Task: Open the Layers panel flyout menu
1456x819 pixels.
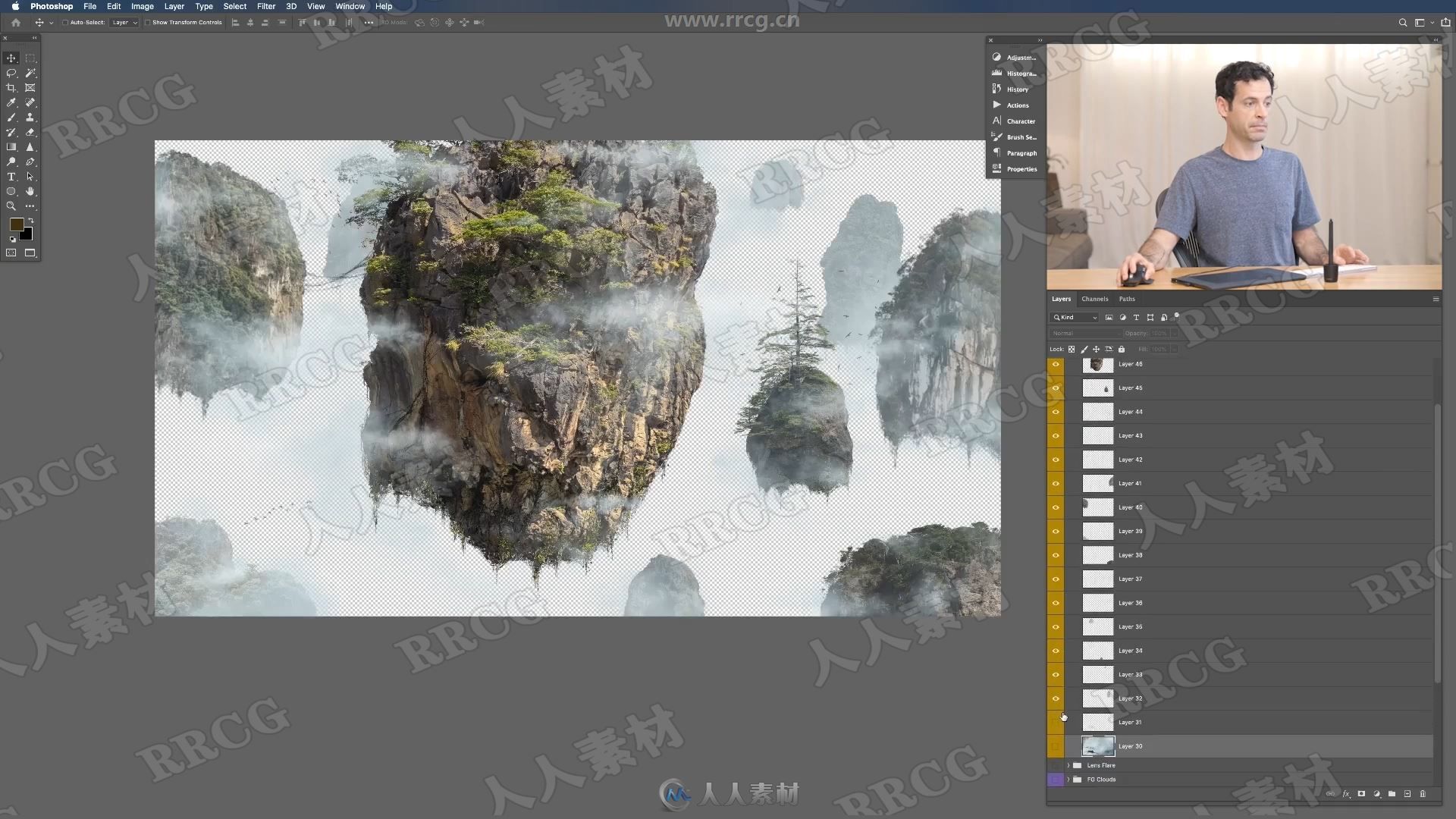Action: (1436, 300)
